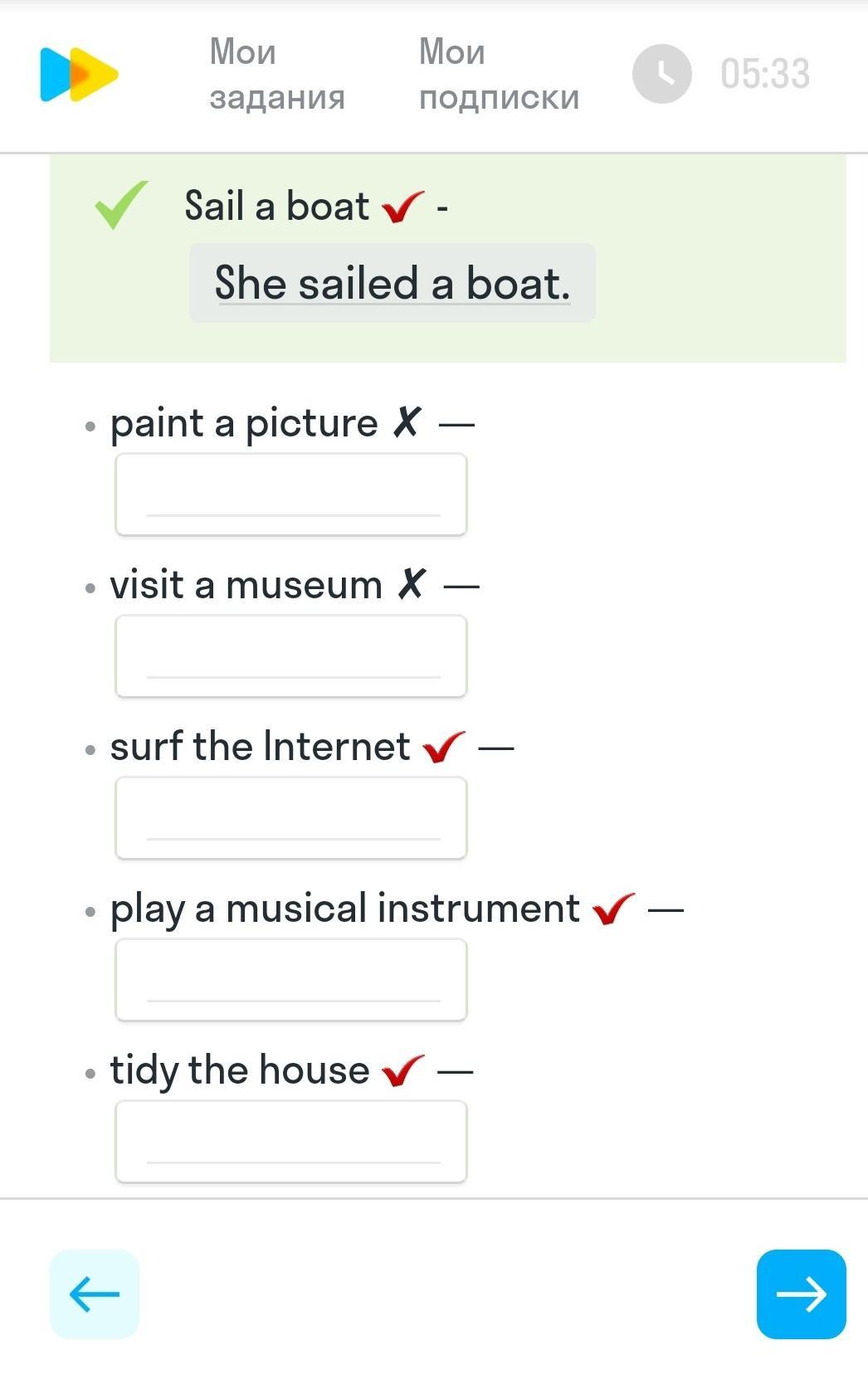This screenshot has width=868, height=1389.
Task: Focus the answer field under 'tidy the house'
Action: [291, 1142]
